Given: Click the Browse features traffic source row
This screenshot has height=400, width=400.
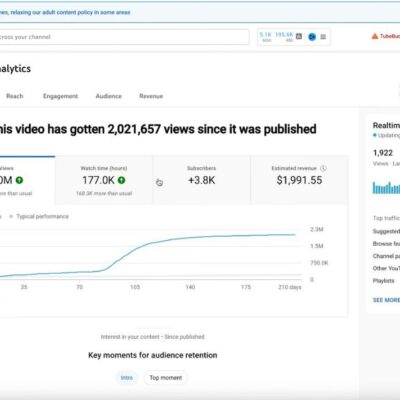Looking at the screenshot, I should (x=386, y=244).
